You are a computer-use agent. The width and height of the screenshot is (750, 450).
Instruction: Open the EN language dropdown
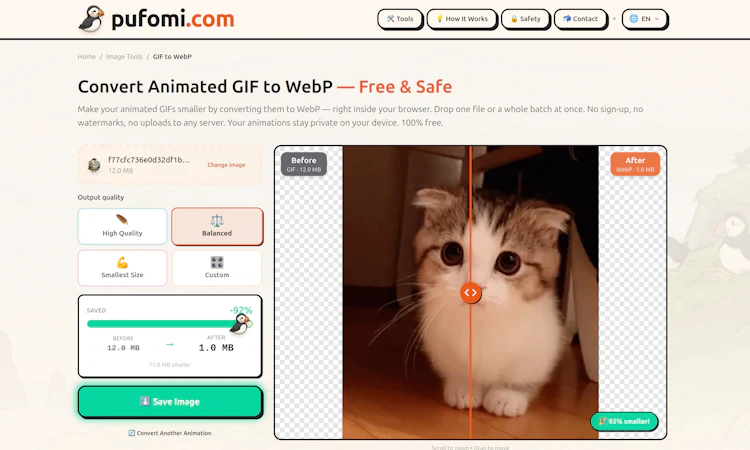point(644,19)
